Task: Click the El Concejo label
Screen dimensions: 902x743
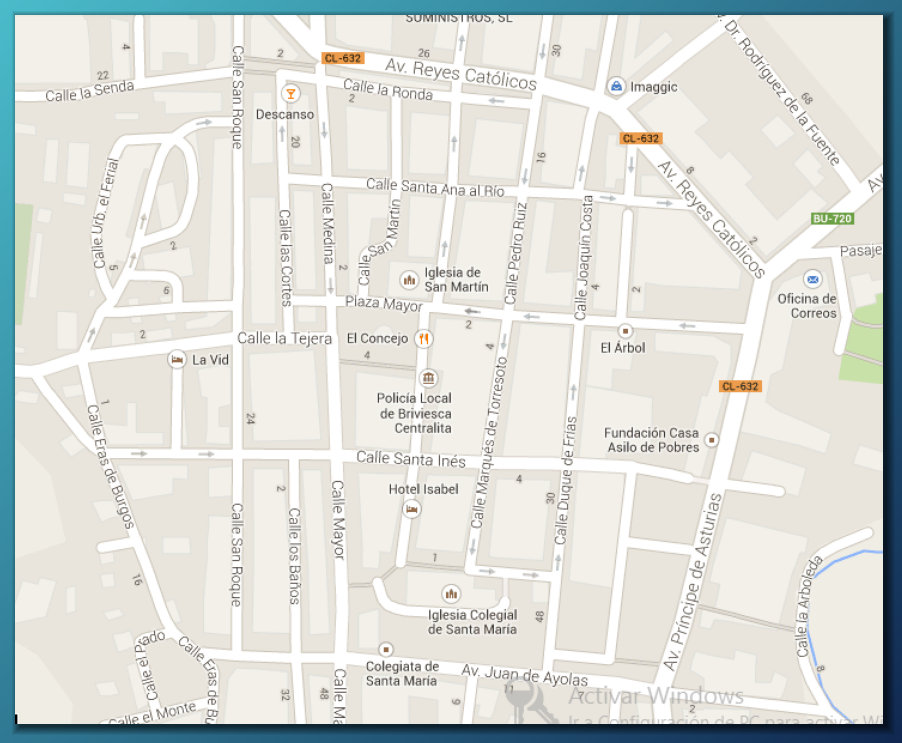Action: coord(377,338)
